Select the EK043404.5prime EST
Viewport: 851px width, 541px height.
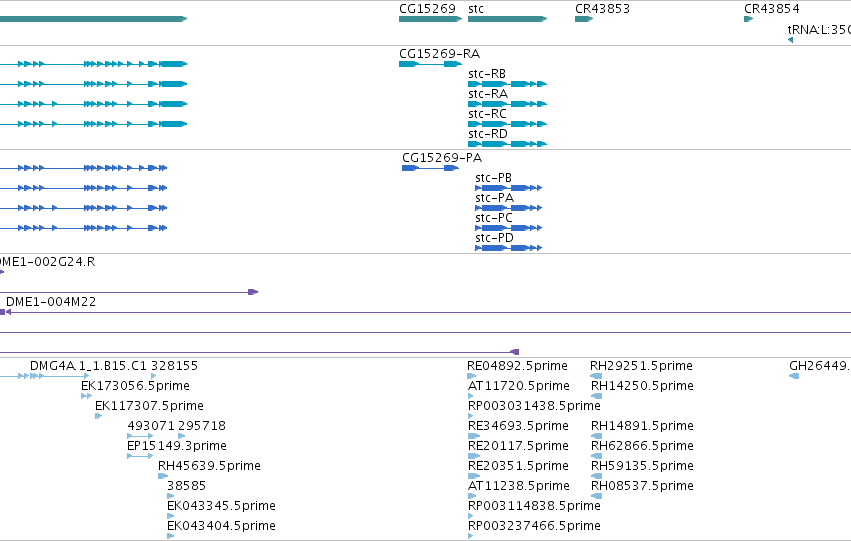tap(170, 536)
